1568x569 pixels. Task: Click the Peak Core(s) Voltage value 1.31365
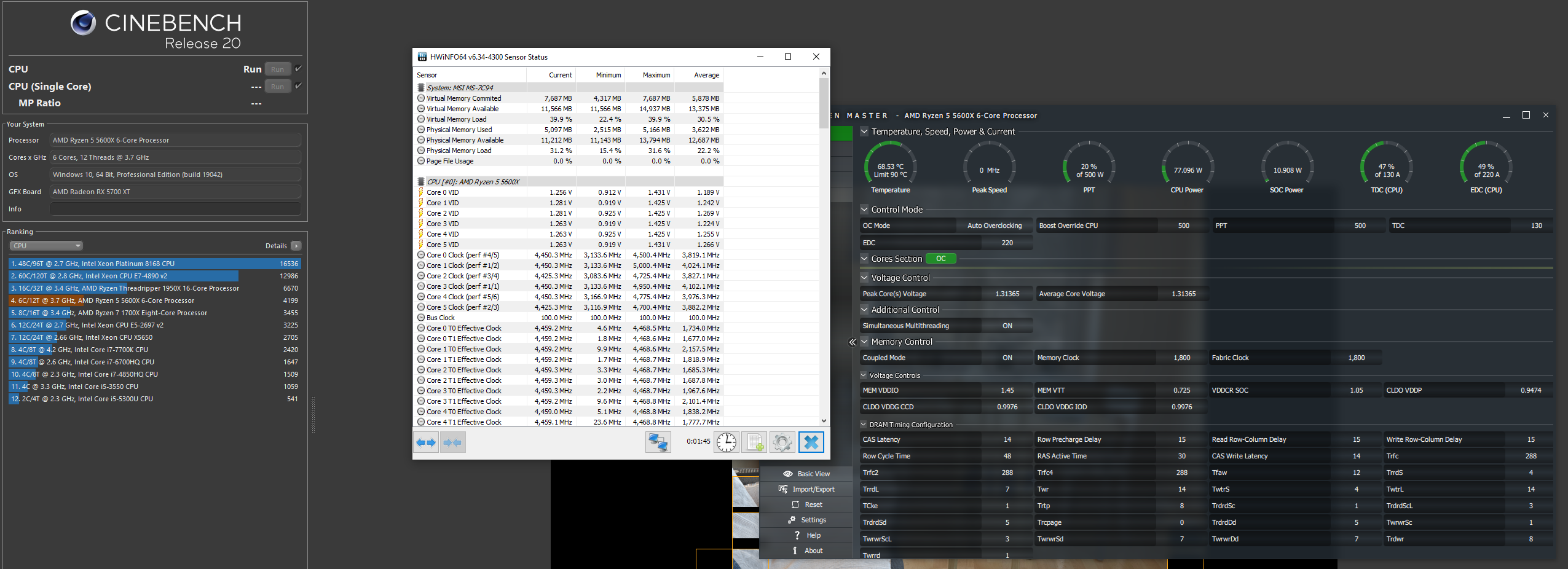pos(1007,294)
